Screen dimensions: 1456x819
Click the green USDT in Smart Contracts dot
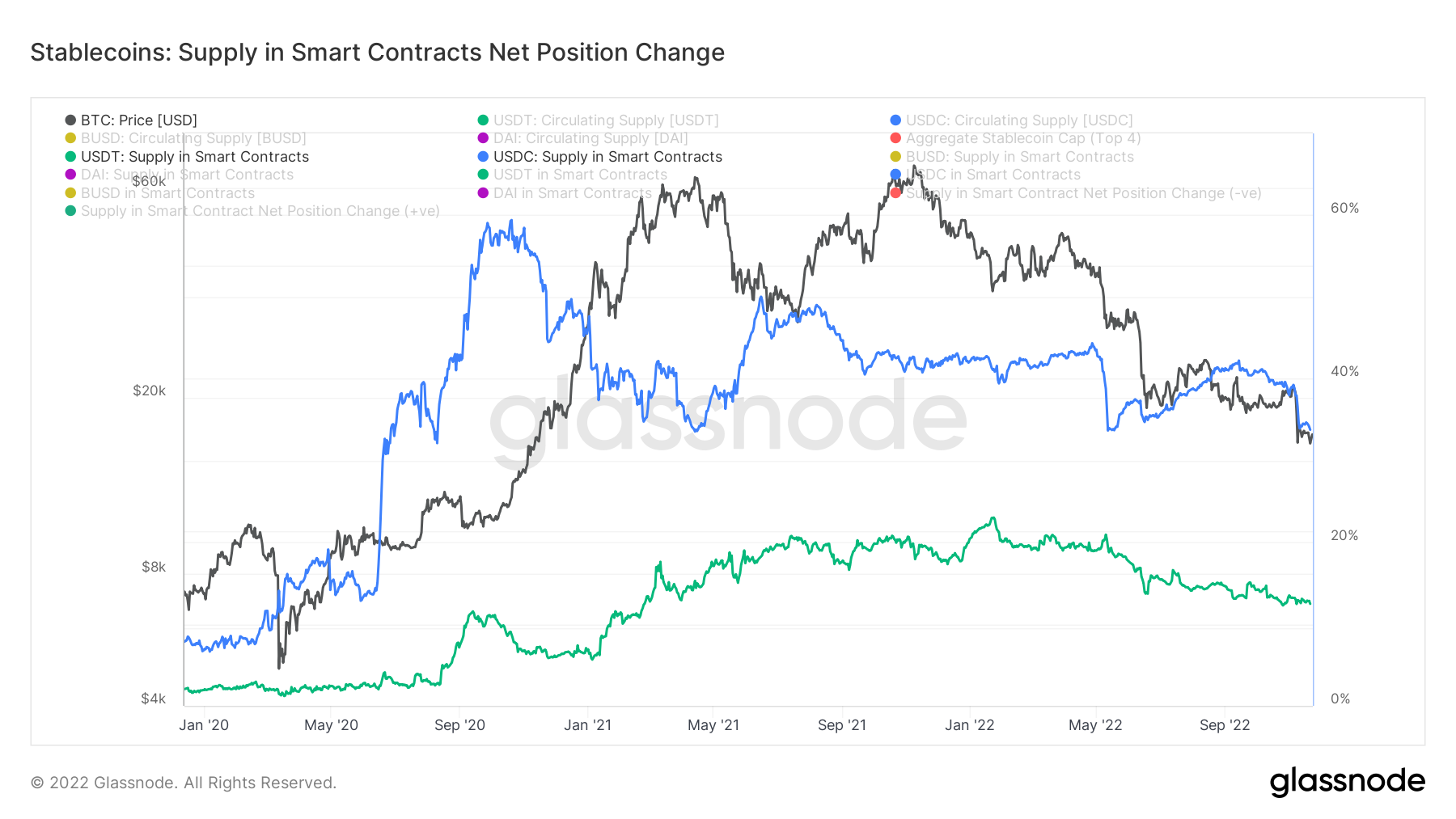coord(483,175)
